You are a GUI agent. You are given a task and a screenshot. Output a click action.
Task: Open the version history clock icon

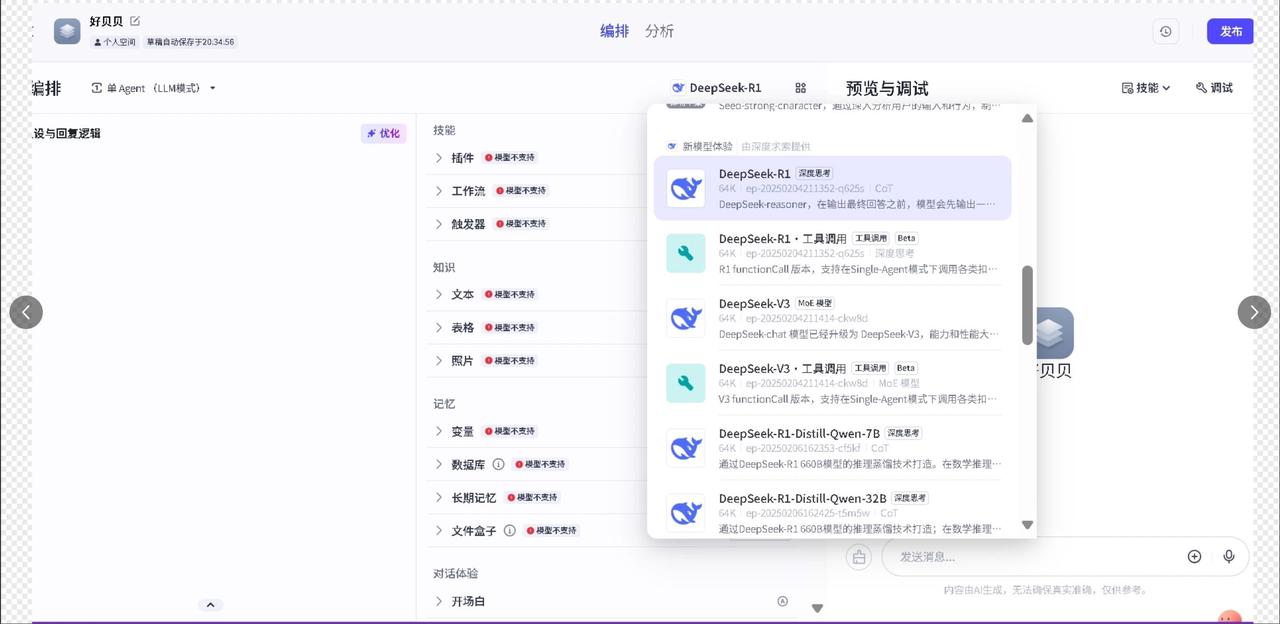tap(1165, 31)
